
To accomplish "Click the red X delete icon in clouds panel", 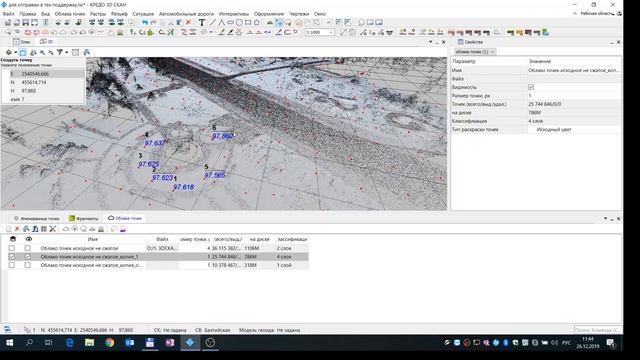I will tap(17, 229).
